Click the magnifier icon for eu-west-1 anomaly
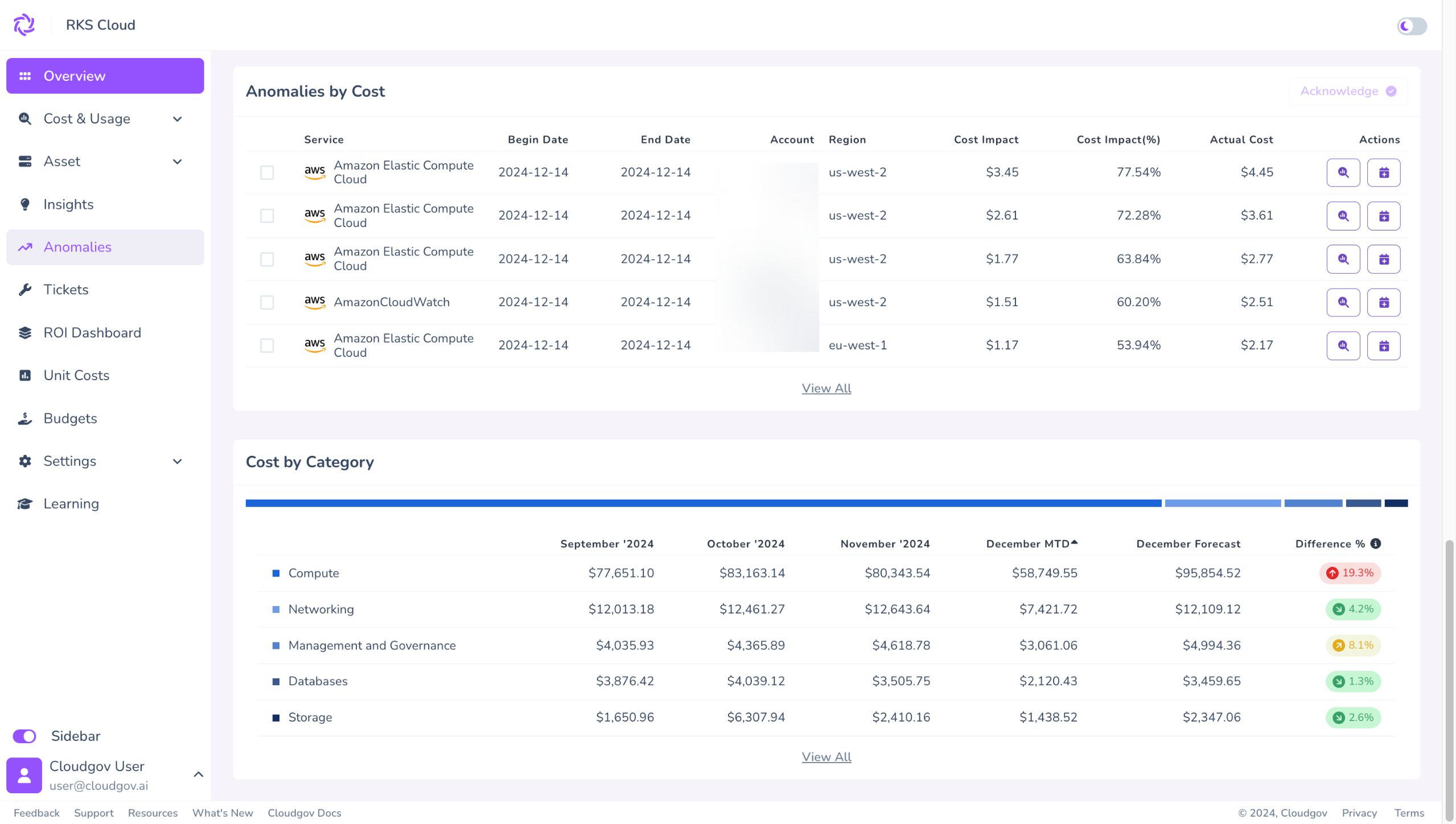Screen dimensions: 1456x824 (1343, 345)
